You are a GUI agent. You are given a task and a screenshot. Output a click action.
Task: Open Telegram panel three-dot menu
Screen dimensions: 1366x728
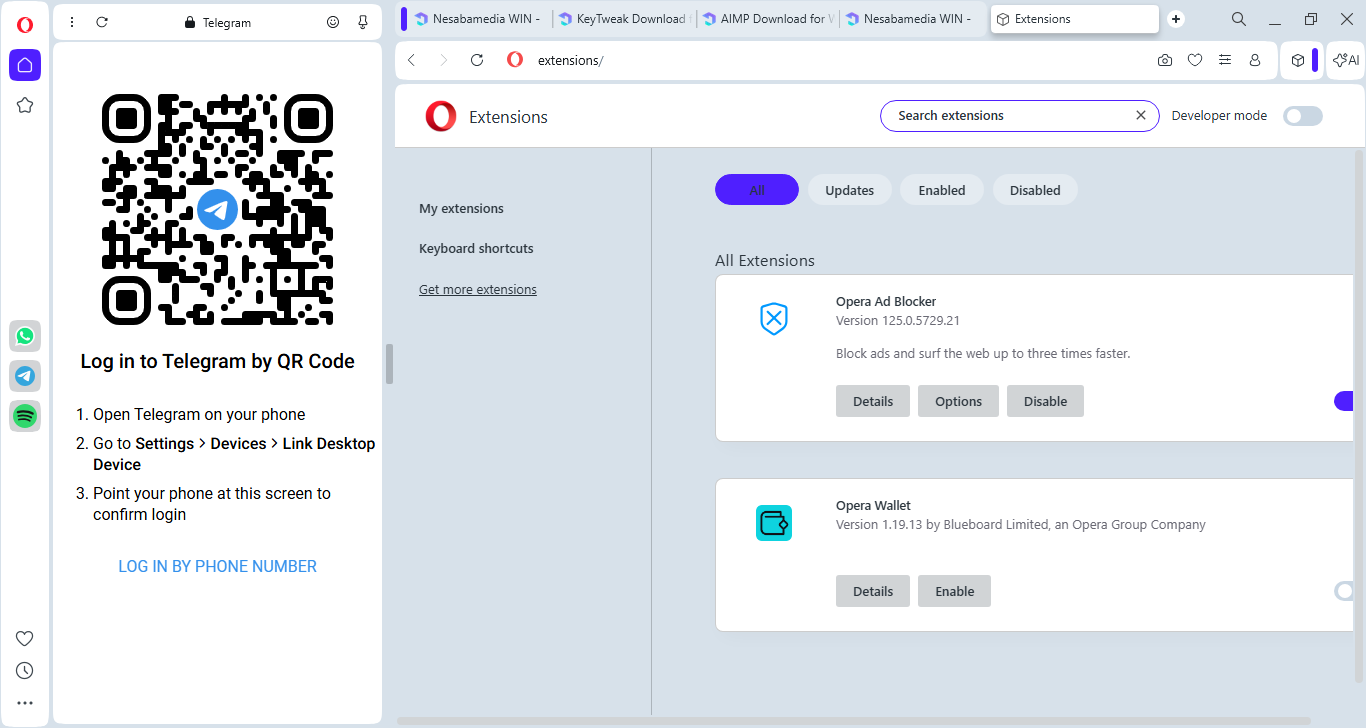(x=72, y=22)
